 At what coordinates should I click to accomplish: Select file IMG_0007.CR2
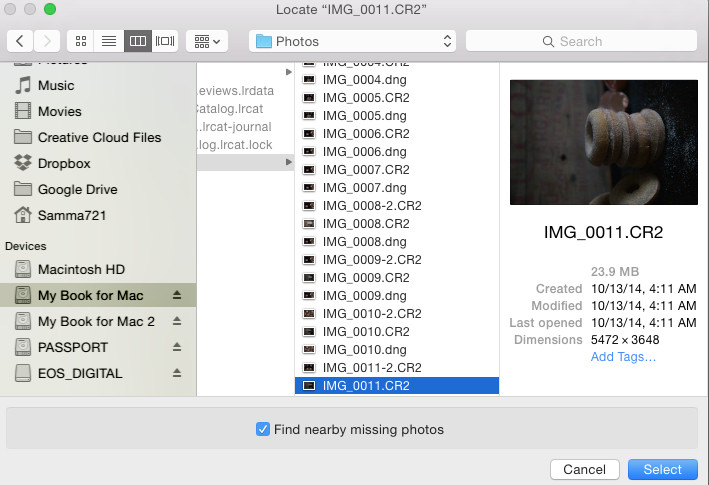pyautogui.click(x=366, y=170)
